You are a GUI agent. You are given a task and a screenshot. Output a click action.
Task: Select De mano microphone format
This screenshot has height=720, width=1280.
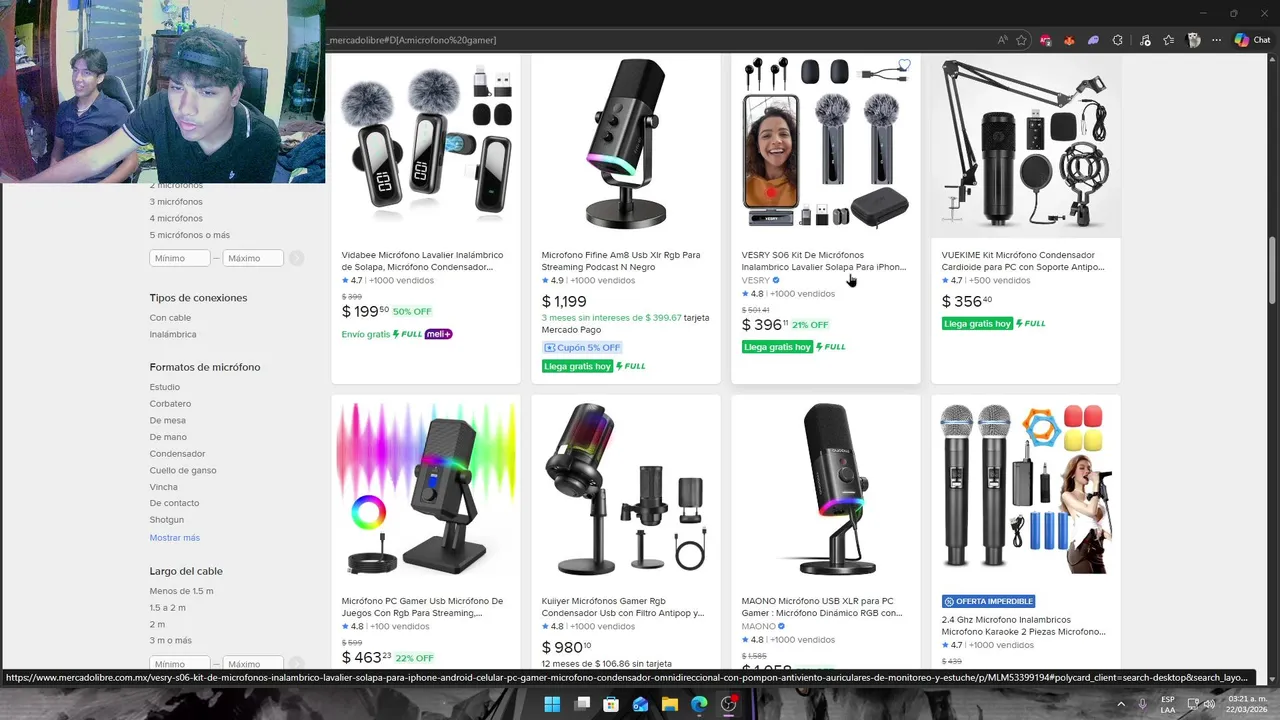click(168, 437)
